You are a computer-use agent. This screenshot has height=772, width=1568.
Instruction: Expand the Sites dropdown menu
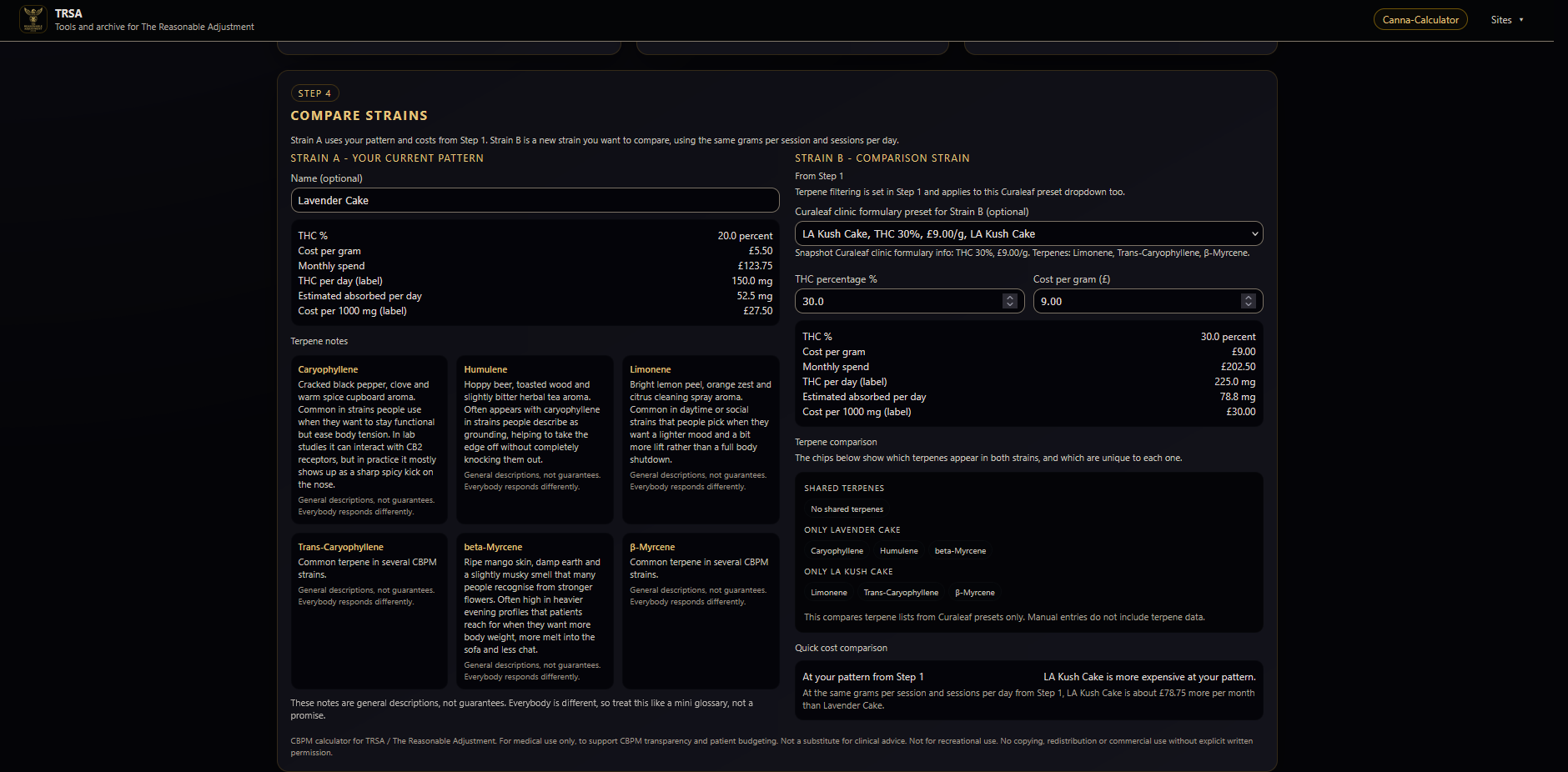click(x=1507, y=19)
